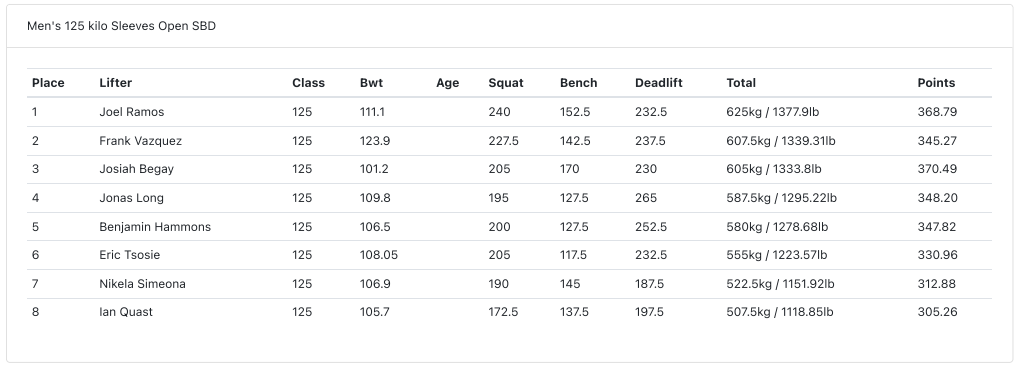Click the Place column header
Screen dimensions: 1016x367
48,83
